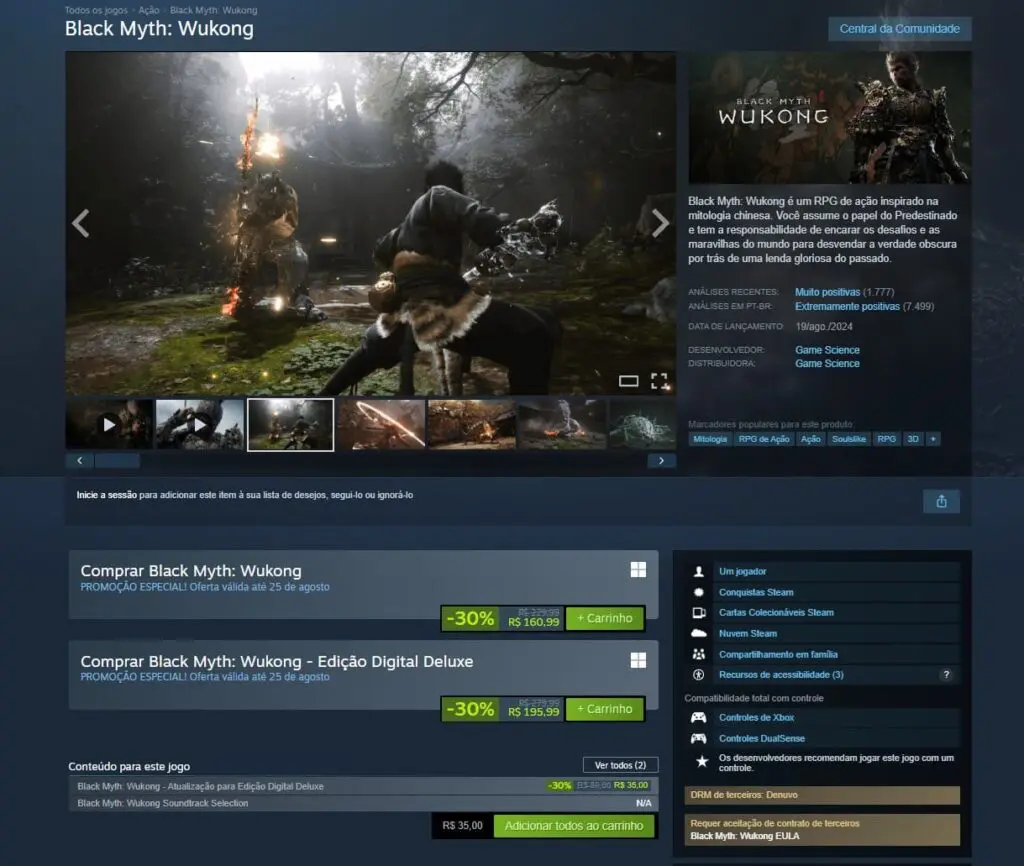The image size is (1024, 866).
Task: Click DRM de terceiros: Denuvo notice
Action: pyautogui.click(x=822, y=795)
